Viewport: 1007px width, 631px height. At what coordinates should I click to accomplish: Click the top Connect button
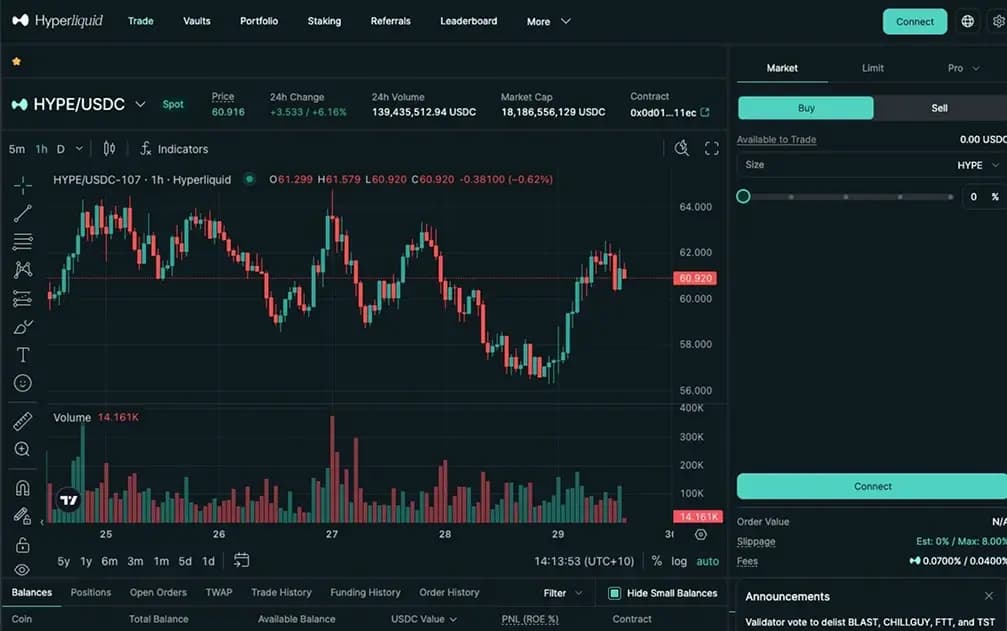coord(915,21)
